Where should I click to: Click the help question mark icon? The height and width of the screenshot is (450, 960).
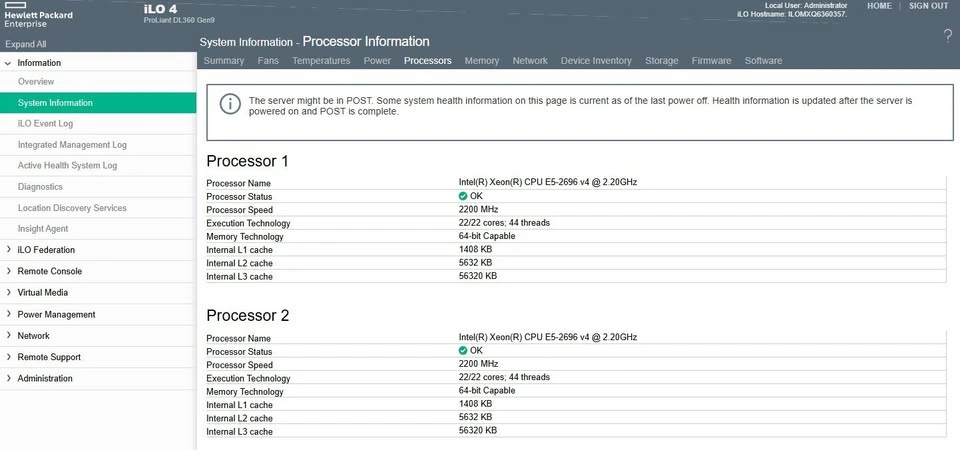pos(948,37)
